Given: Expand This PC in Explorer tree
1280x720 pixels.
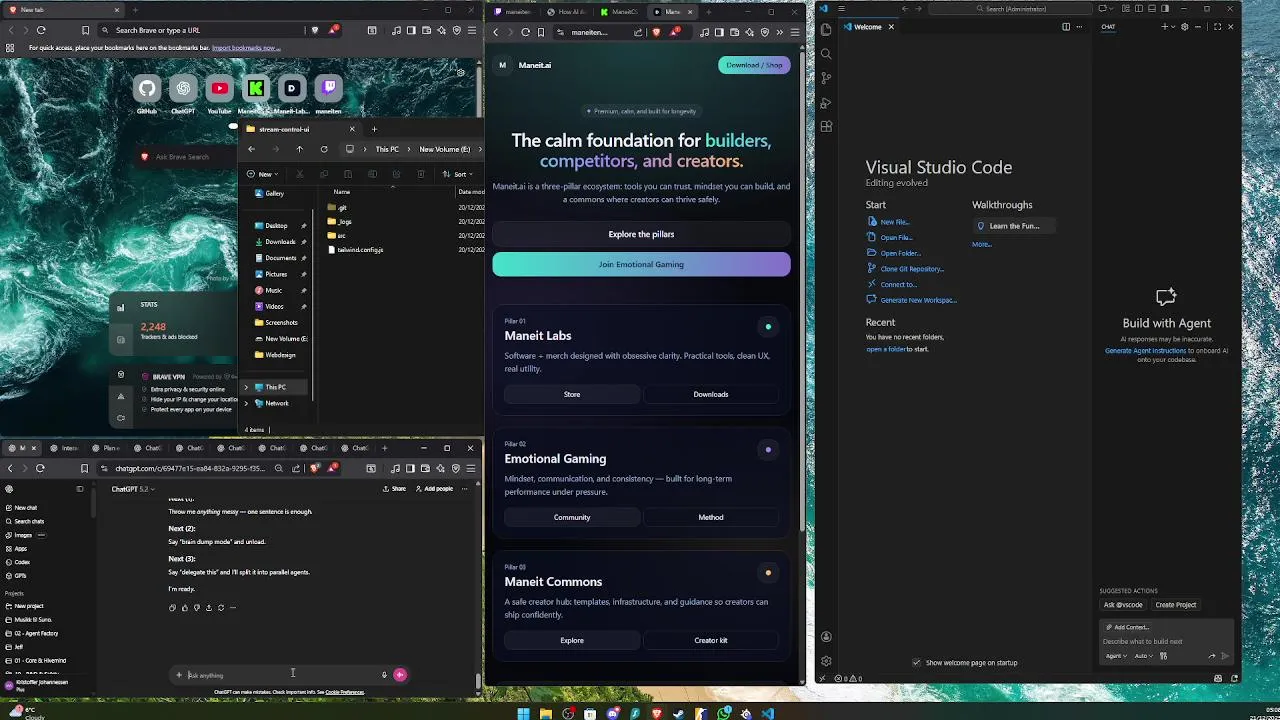Looking at the screenshot, I should coord(246,387).
